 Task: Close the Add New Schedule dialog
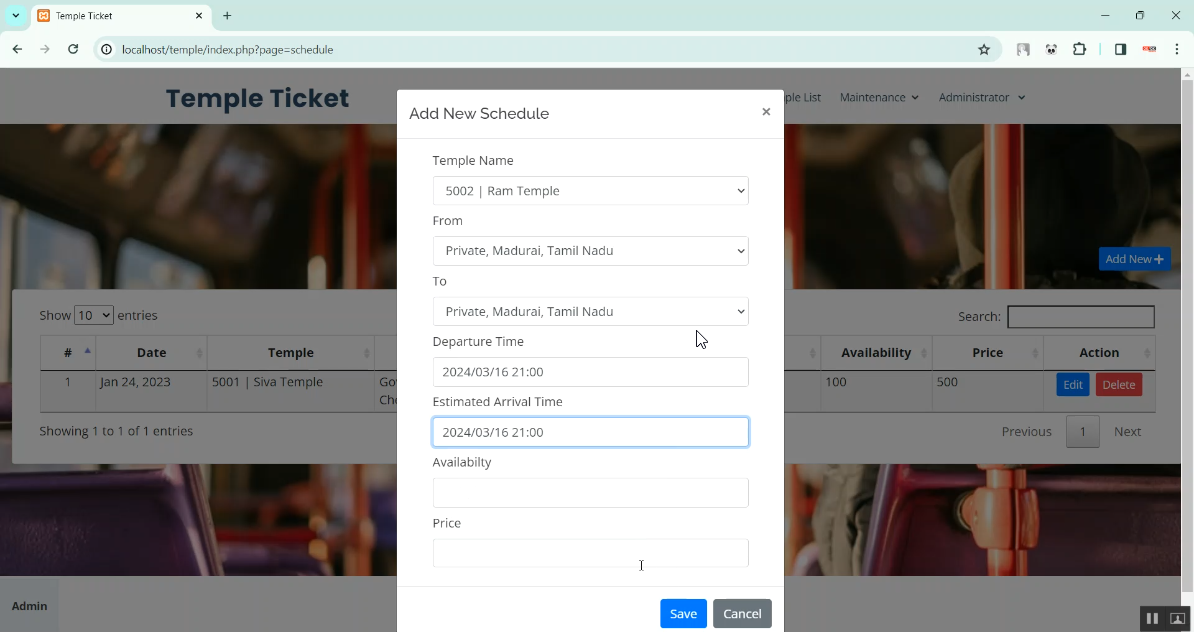(x=766, y=112)
